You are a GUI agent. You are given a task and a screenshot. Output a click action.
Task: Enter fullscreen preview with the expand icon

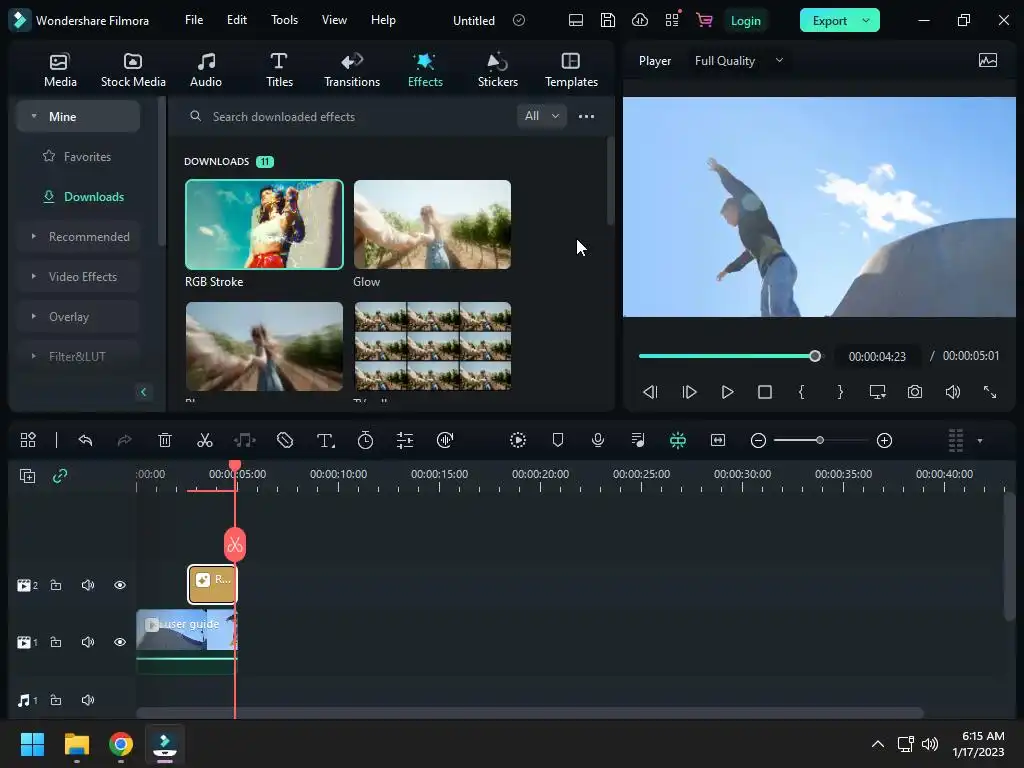click(990, 392)
